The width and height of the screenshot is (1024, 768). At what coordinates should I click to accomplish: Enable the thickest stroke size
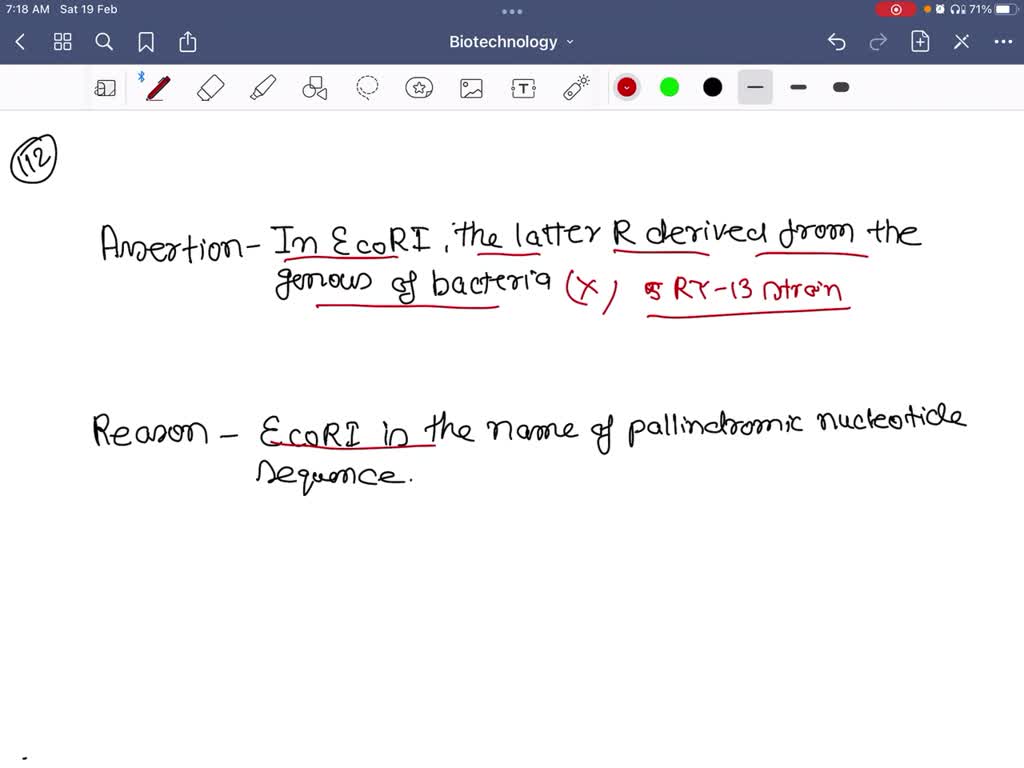point(840,87)
